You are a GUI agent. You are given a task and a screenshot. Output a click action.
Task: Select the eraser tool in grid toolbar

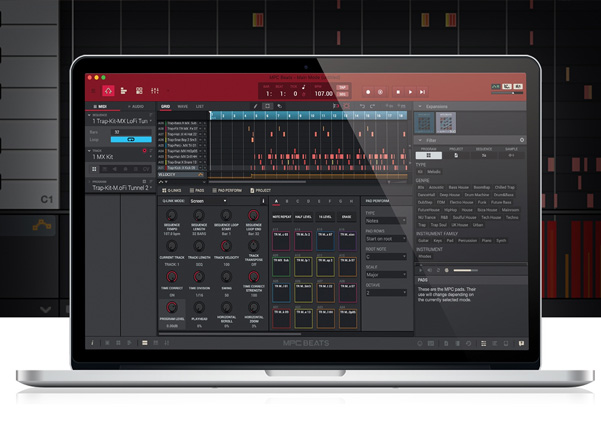(280, 106)
